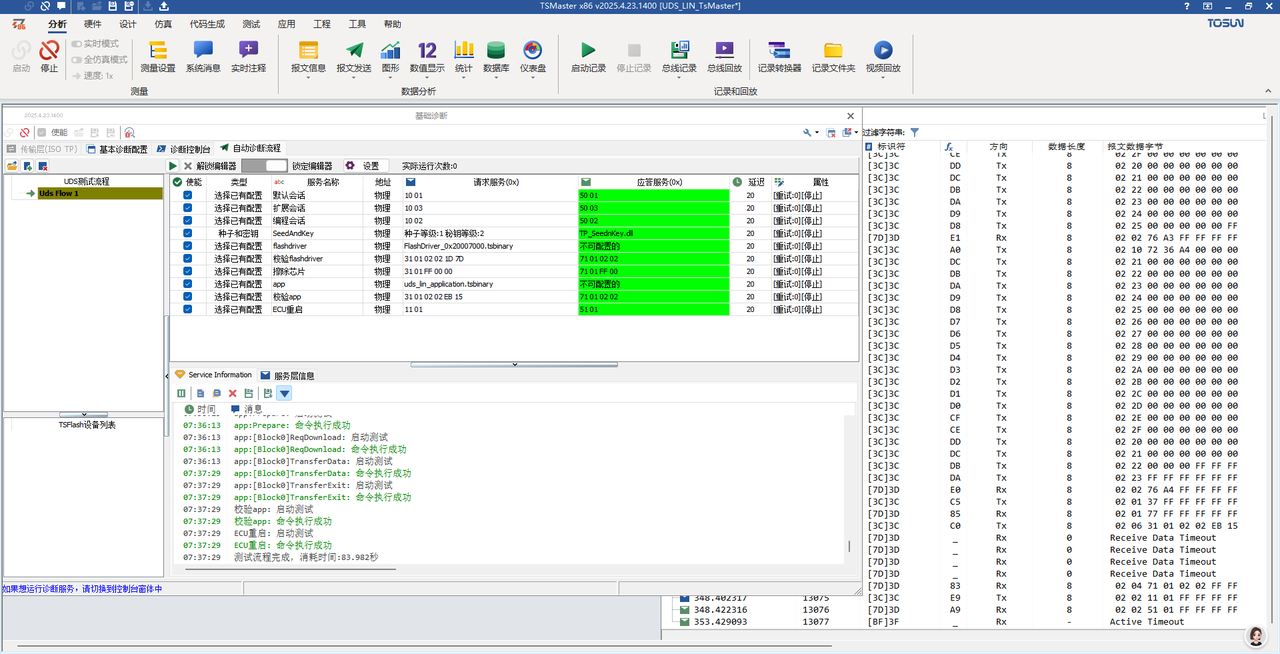The image size is (1280, 654).
Task: Open 报文信息 message info window
Action: click(308, 57)
